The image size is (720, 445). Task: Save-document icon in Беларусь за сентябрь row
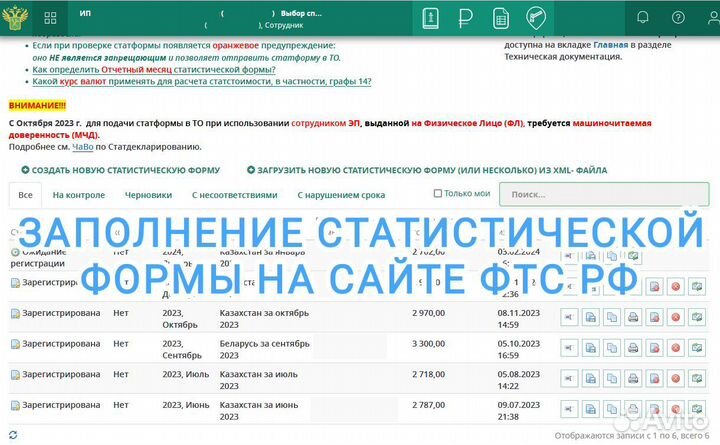pyautogui.click(x=591, y=348)
